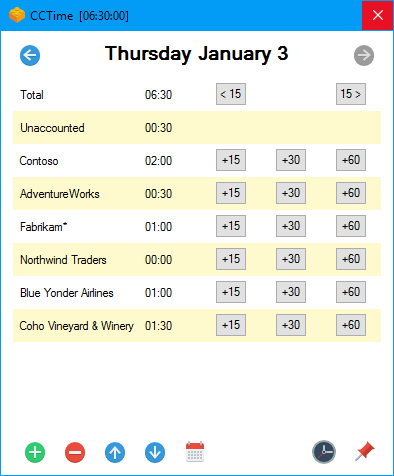Screen dimensions: 394x476
Task: Toggle the red pushpin icon
Action: point(365,451)
